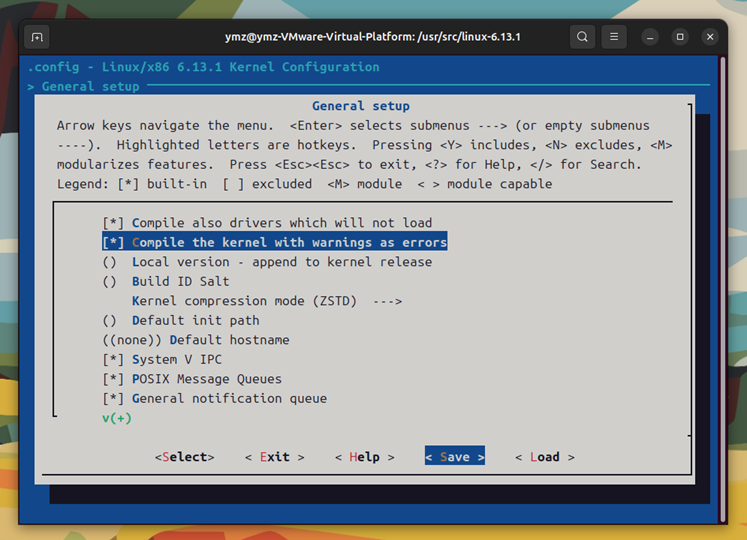Screen dimensions: 747x540
Task: Disable POSIX Message Queues checkbox
Action: [111, 379]
